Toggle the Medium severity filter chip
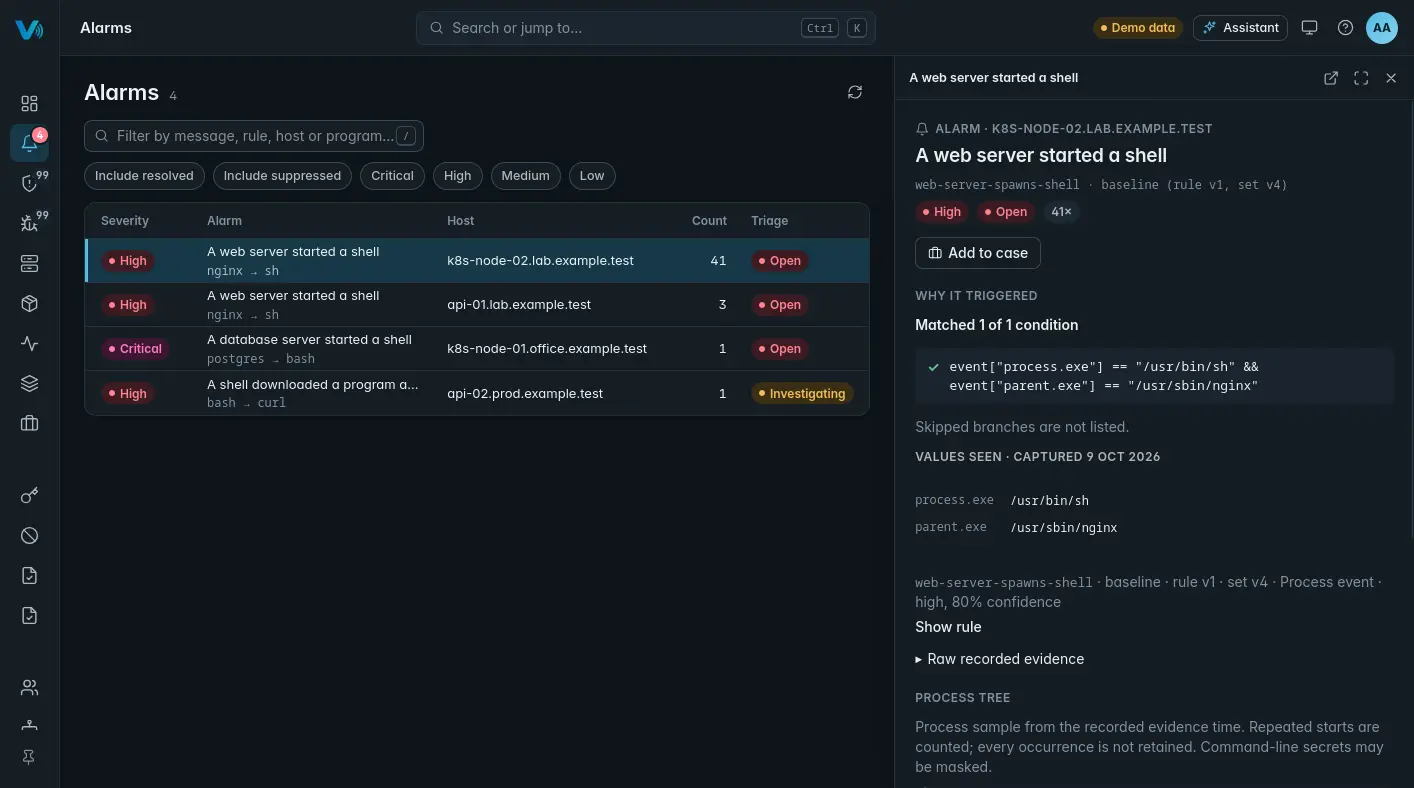 click(526, 176)
